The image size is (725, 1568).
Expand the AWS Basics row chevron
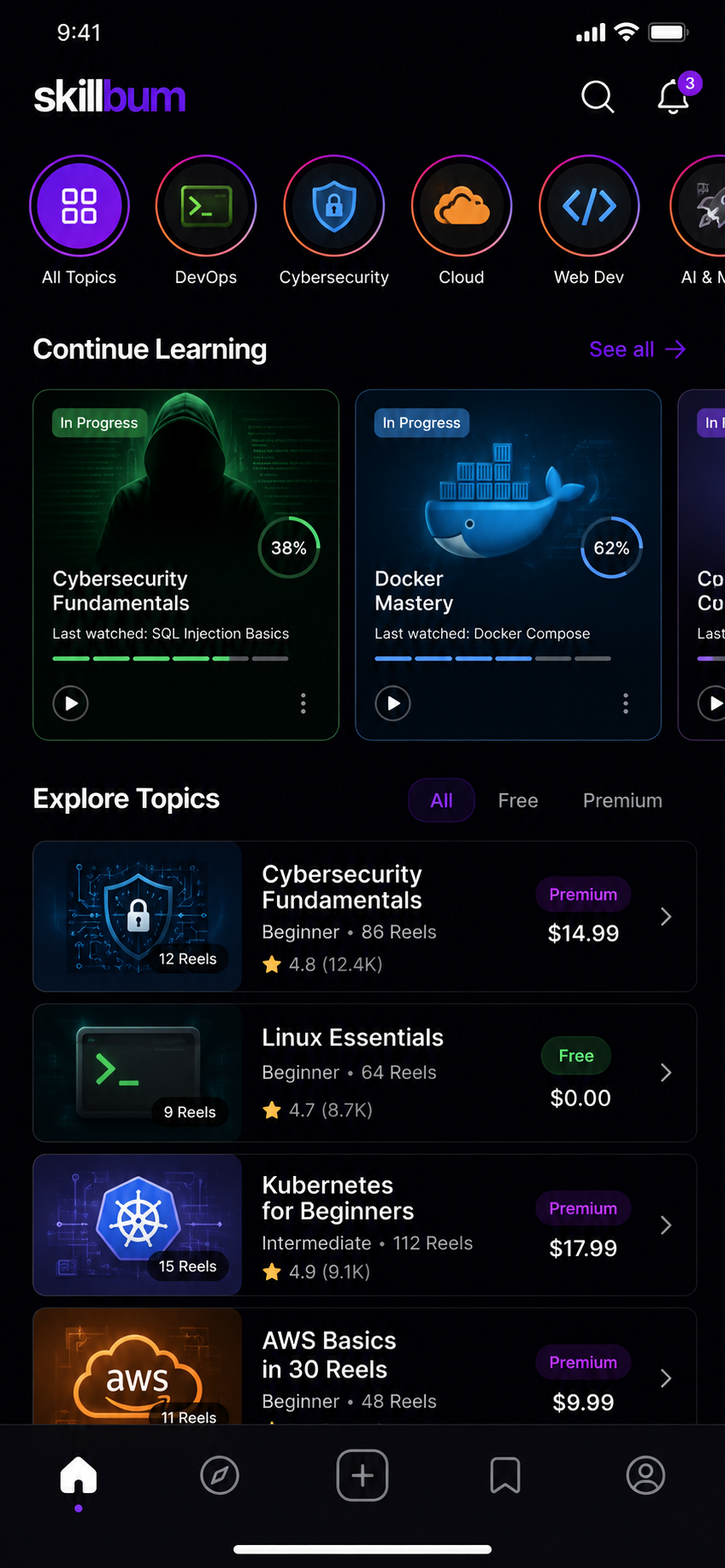(x=666, y=1378)
